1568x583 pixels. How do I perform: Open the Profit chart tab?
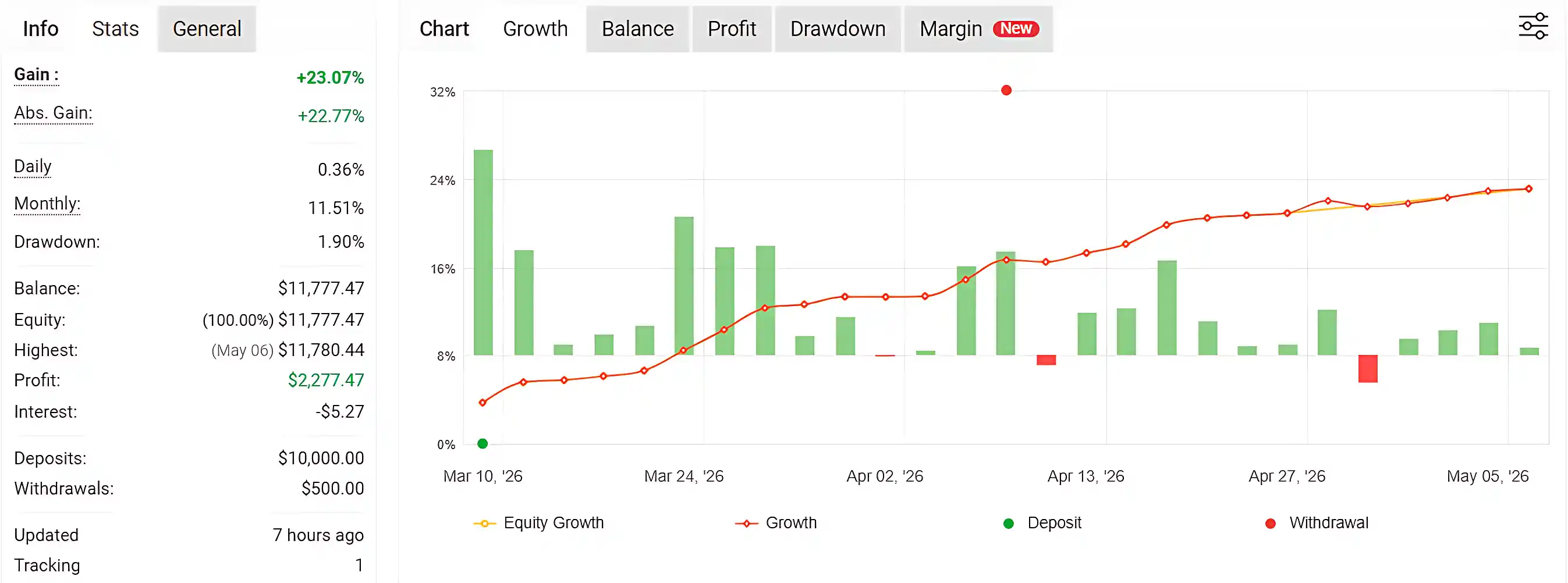(732, 29)
